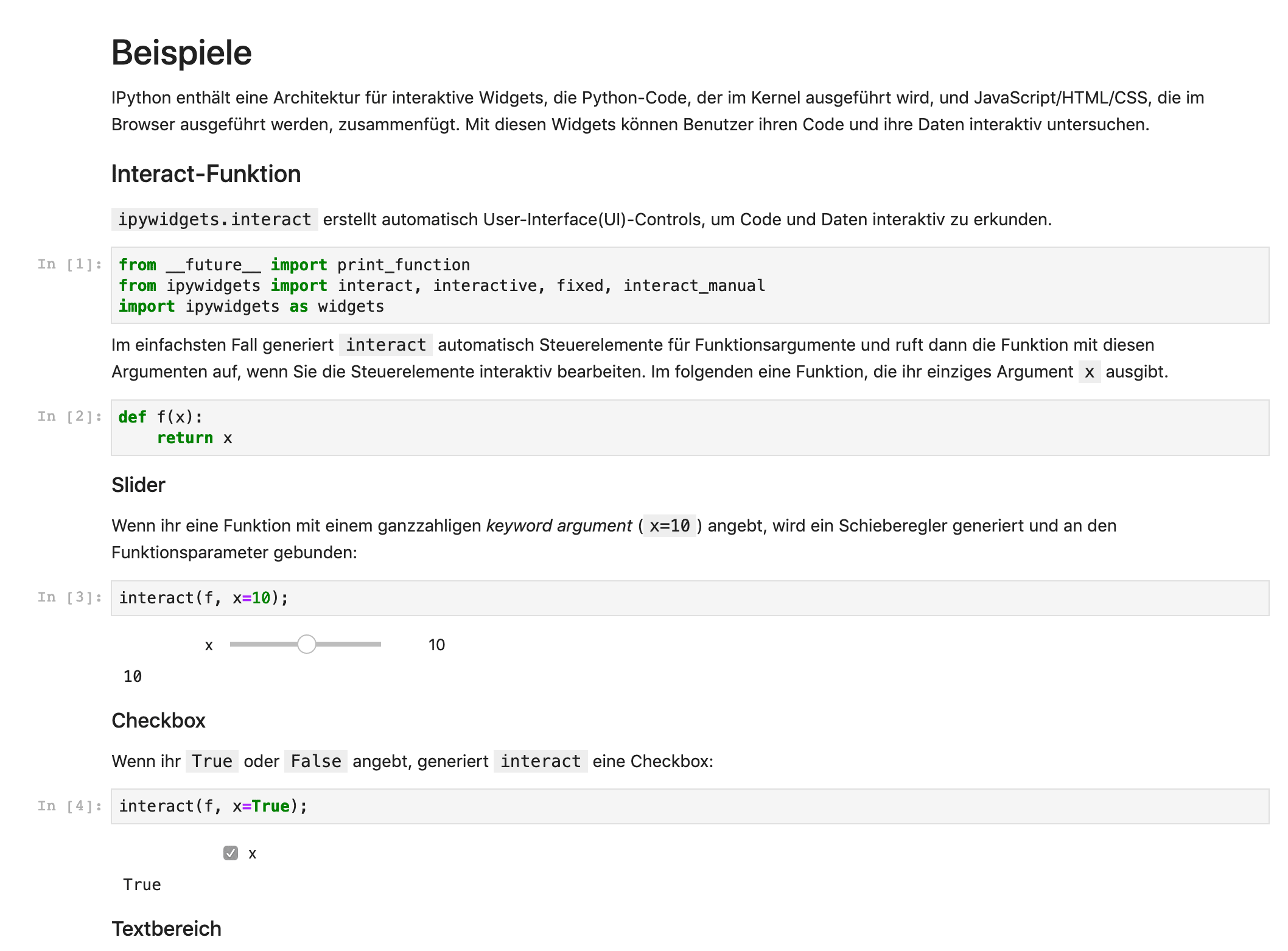Click the Interact-Funktion section heading
The width and height of the screenshot is (1288, 951).
206,175
